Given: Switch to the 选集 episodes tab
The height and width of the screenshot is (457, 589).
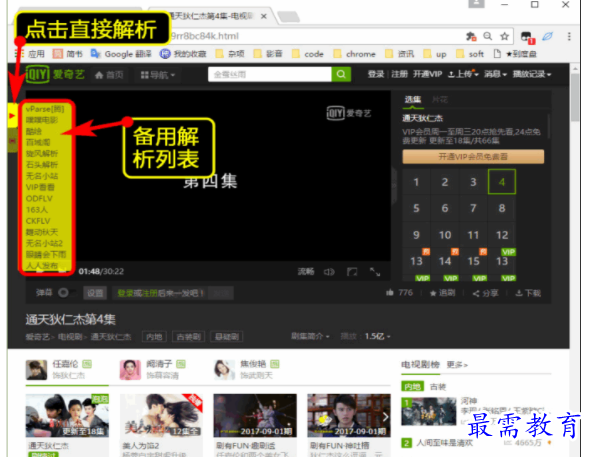Looking at the screenshot, I should [413, 100].
